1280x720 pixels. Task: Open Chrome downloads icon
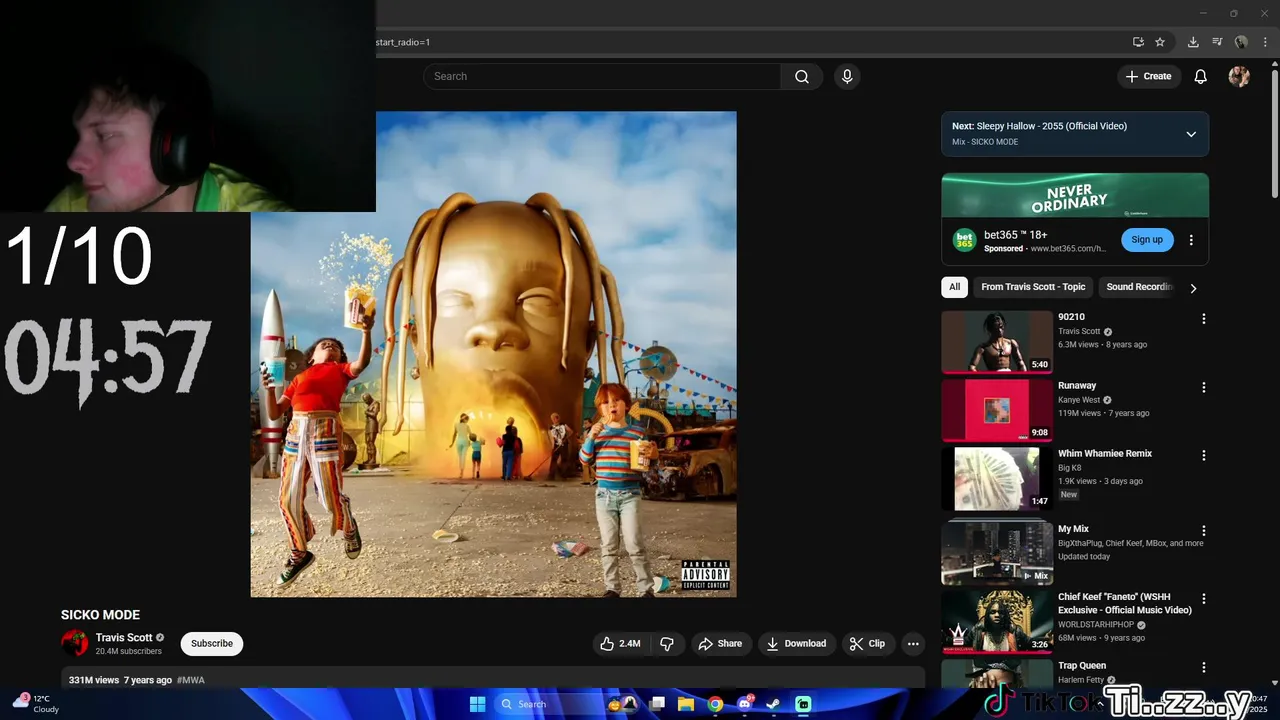tap(1193, 42)
